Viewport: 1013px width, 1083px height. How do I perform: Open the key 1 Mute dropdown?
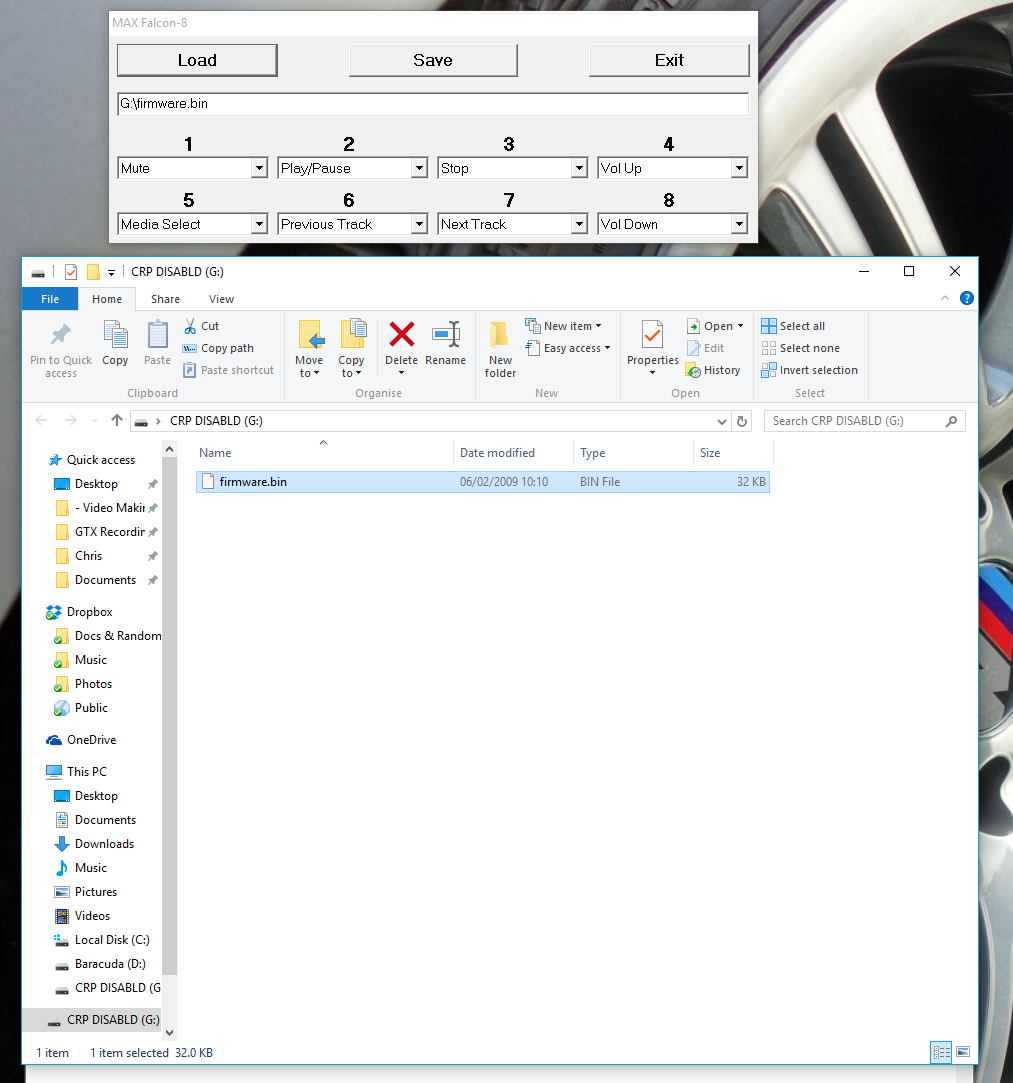click(259, 168)
